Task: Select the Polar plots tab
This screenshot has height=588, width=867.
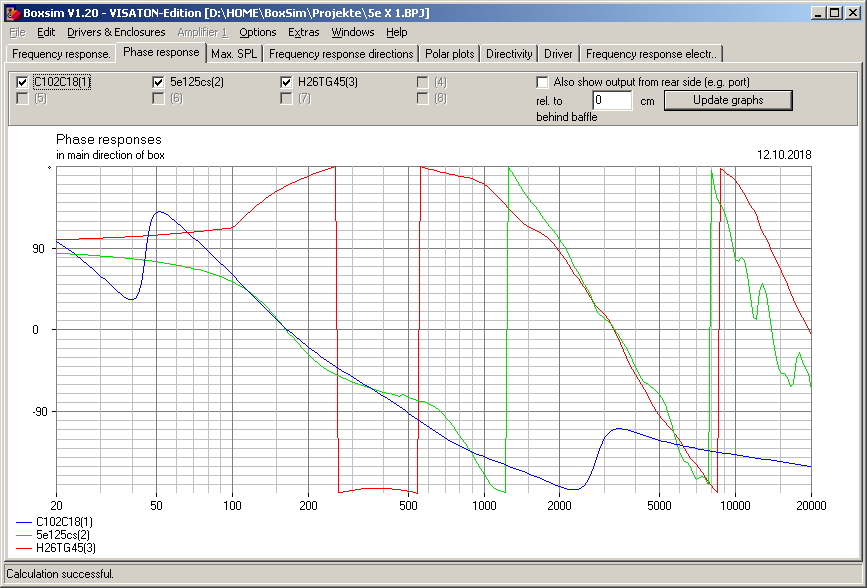Action: coord(450,54)
